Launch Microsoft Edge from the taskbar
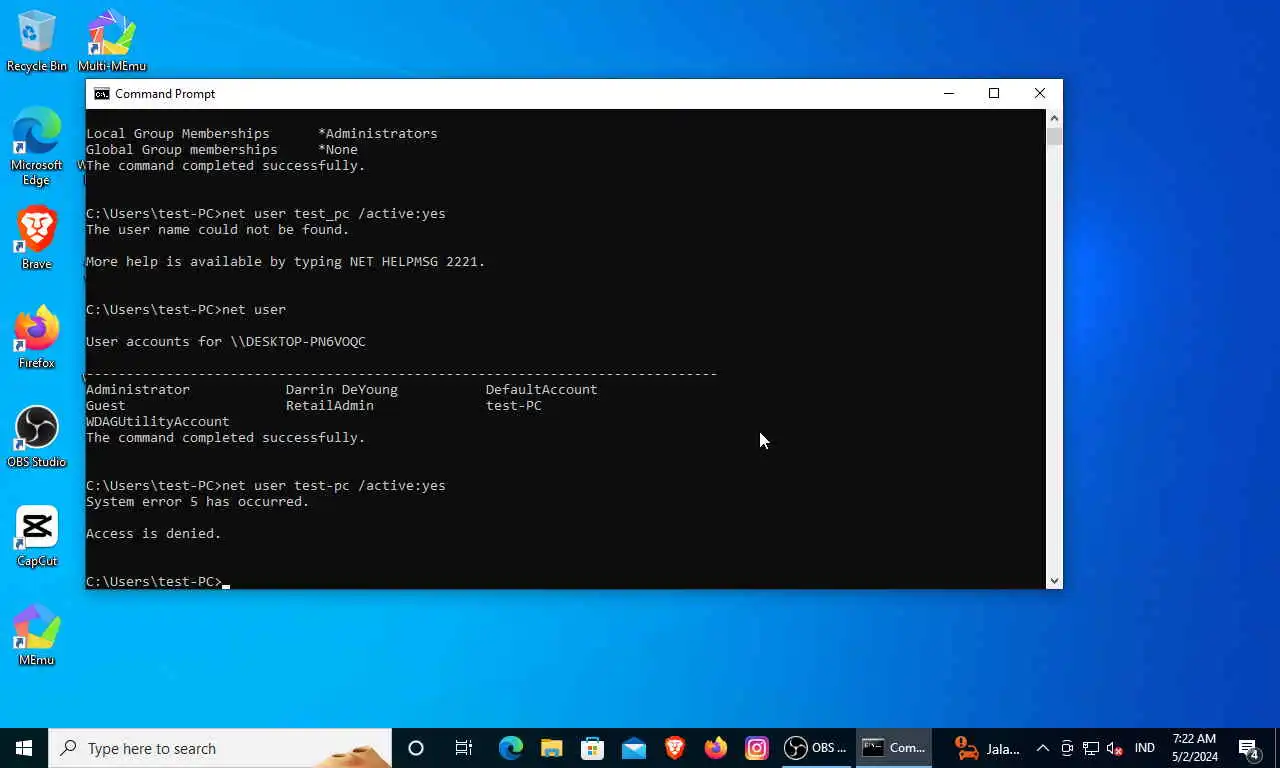The image size is (1280, 768). pos(511,748)
